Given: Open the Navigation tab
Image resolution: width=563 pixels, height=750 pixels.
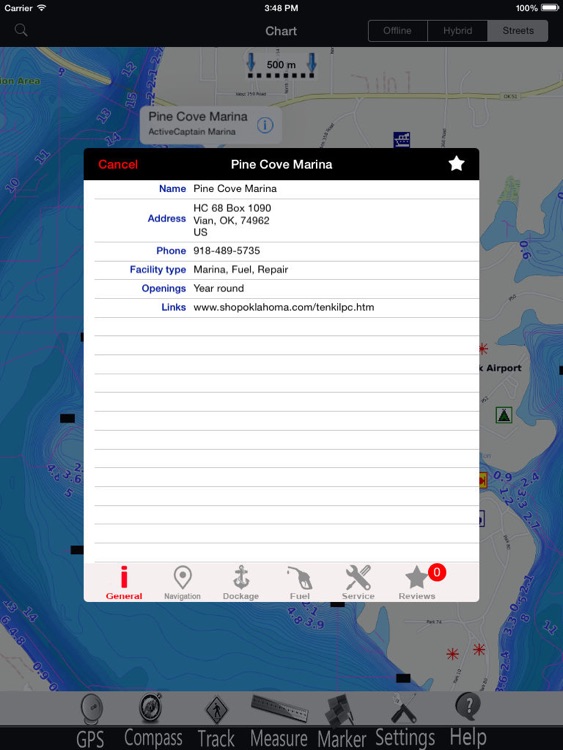Looking at the screenshot, I should coord(182,582).
